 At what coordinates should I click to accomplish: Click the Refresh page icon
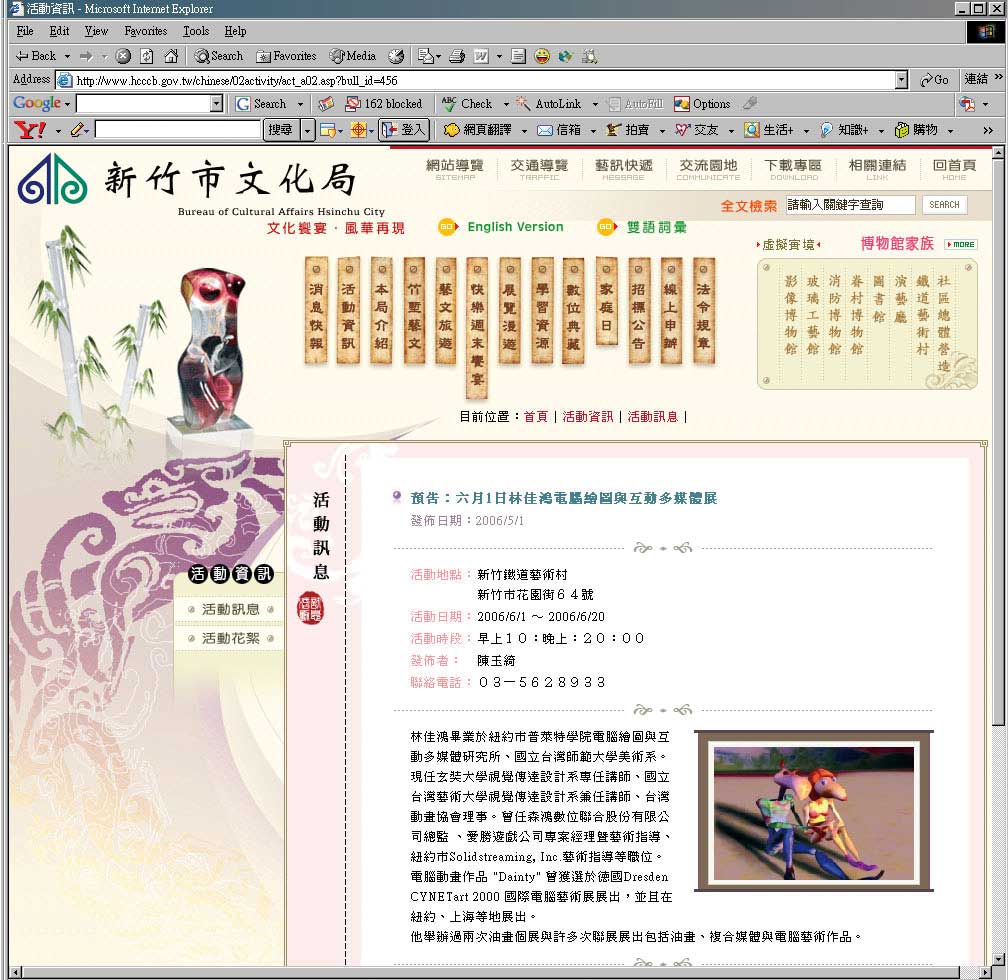(x=147, y=56)
